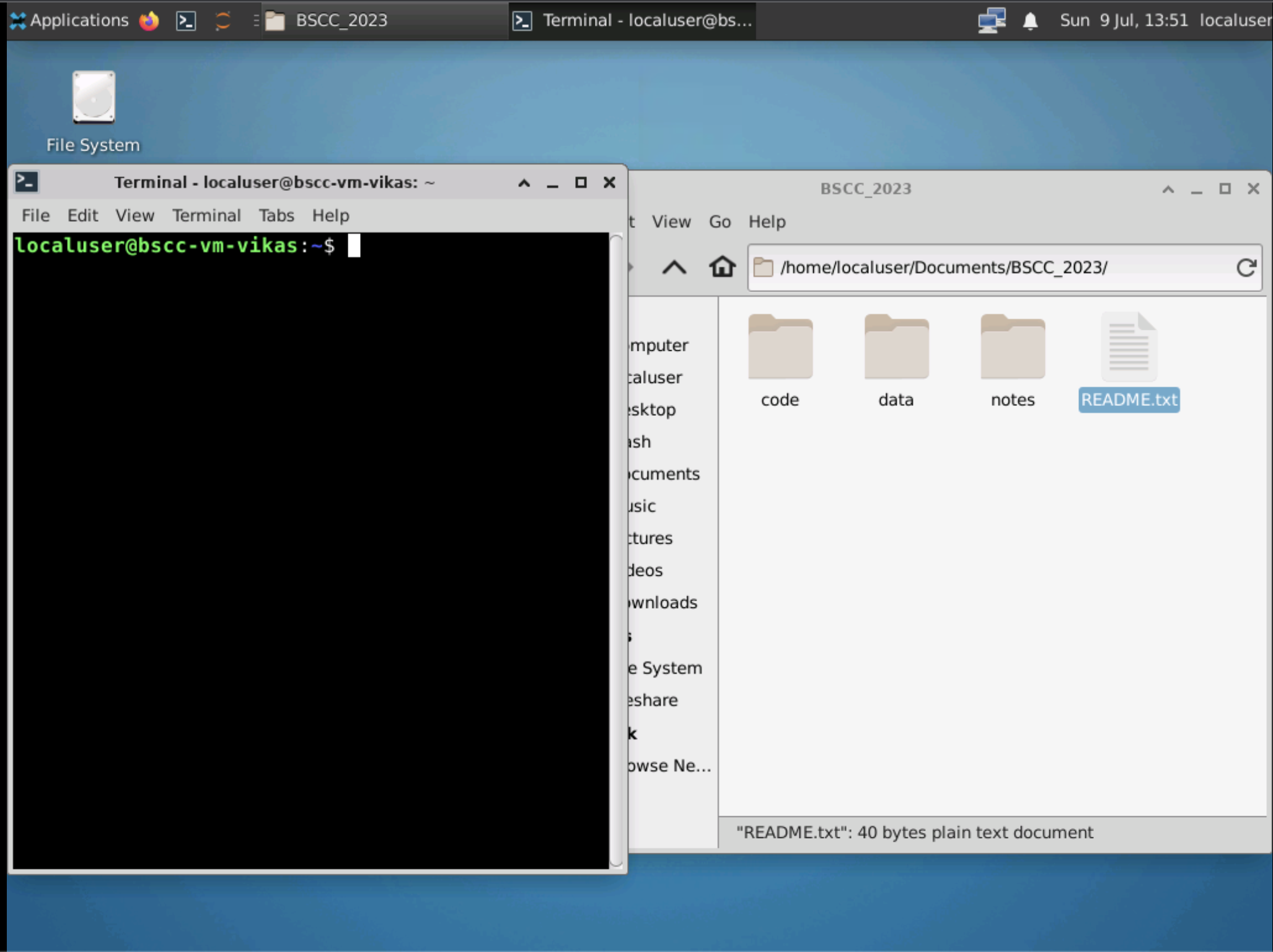This screenshot has width=1273, height=952.
Task: Click the terminal command prompt area
Action: click(x=311, y=550)
